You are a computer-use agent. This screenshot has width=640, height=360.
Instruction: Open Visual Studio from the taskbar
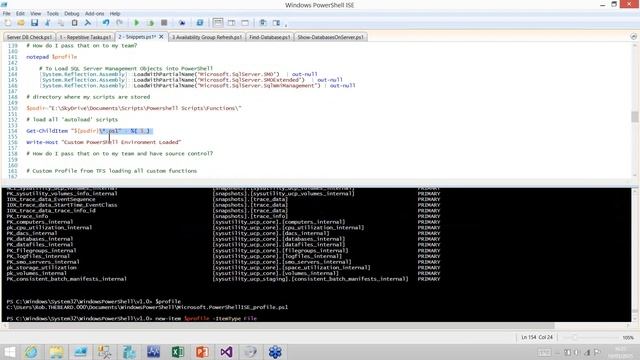(226, 352)
